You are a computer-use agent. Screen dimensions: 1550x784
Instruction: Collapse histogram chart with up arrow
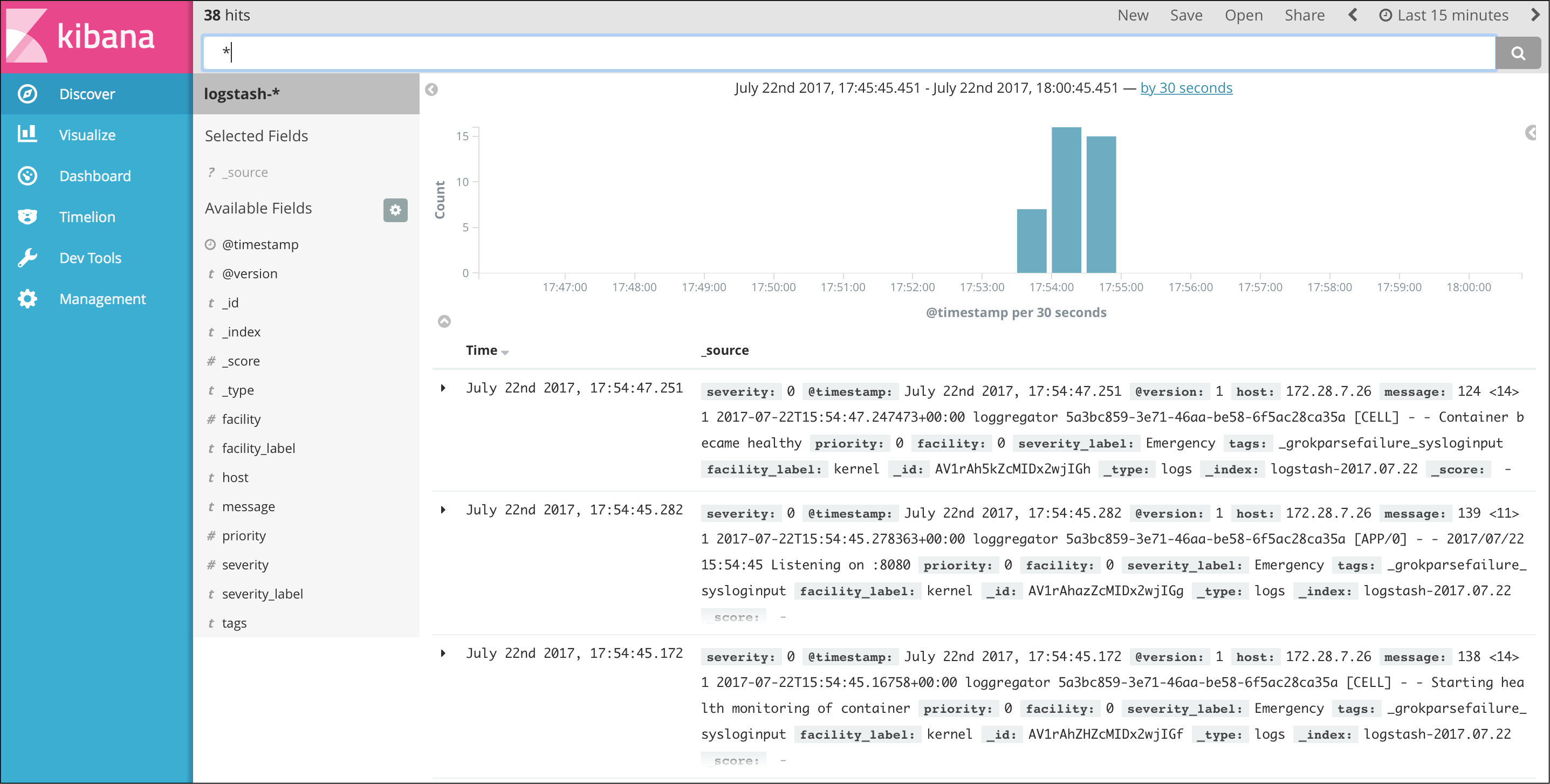pos(444,321)
